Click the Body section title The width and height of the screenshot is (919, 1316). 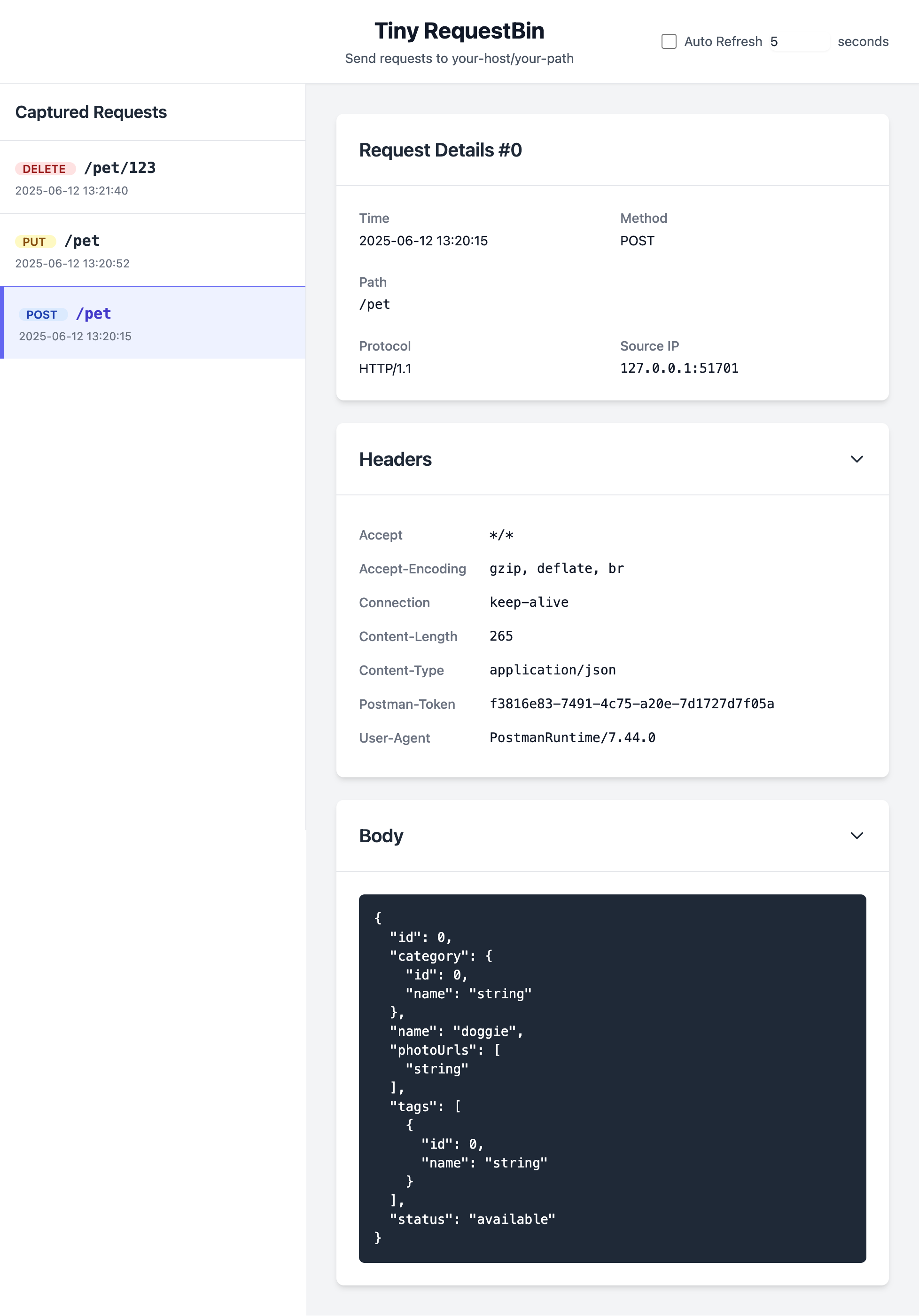(381, 836)
